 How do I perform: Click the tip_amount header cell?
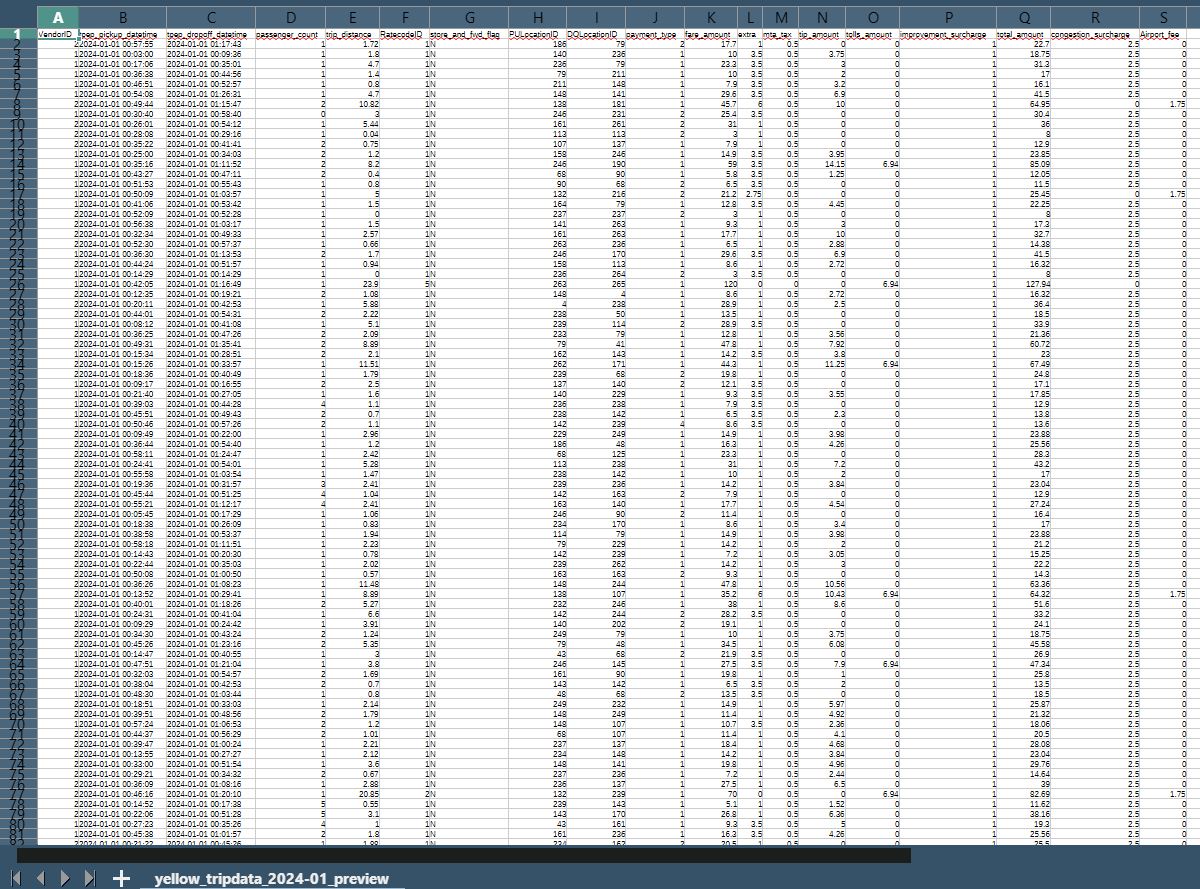click(823, 34)
